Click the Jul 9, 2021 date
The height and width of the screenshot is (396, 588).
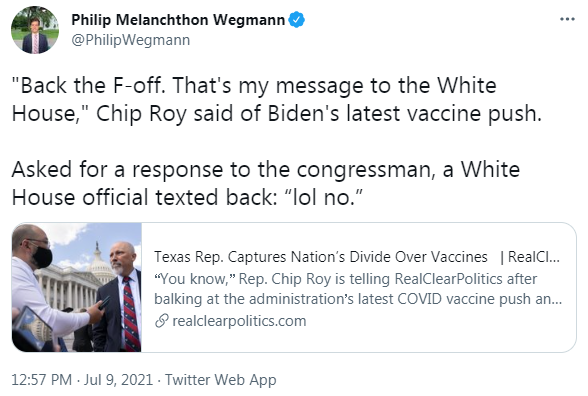[x=118, y=380]
